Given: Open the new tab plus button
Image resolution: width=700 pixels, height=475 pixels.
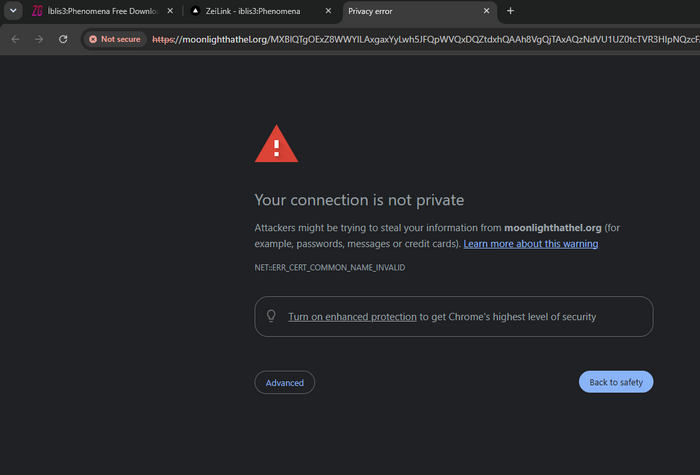Looking at the screenshot, I should tap(510, 11).
